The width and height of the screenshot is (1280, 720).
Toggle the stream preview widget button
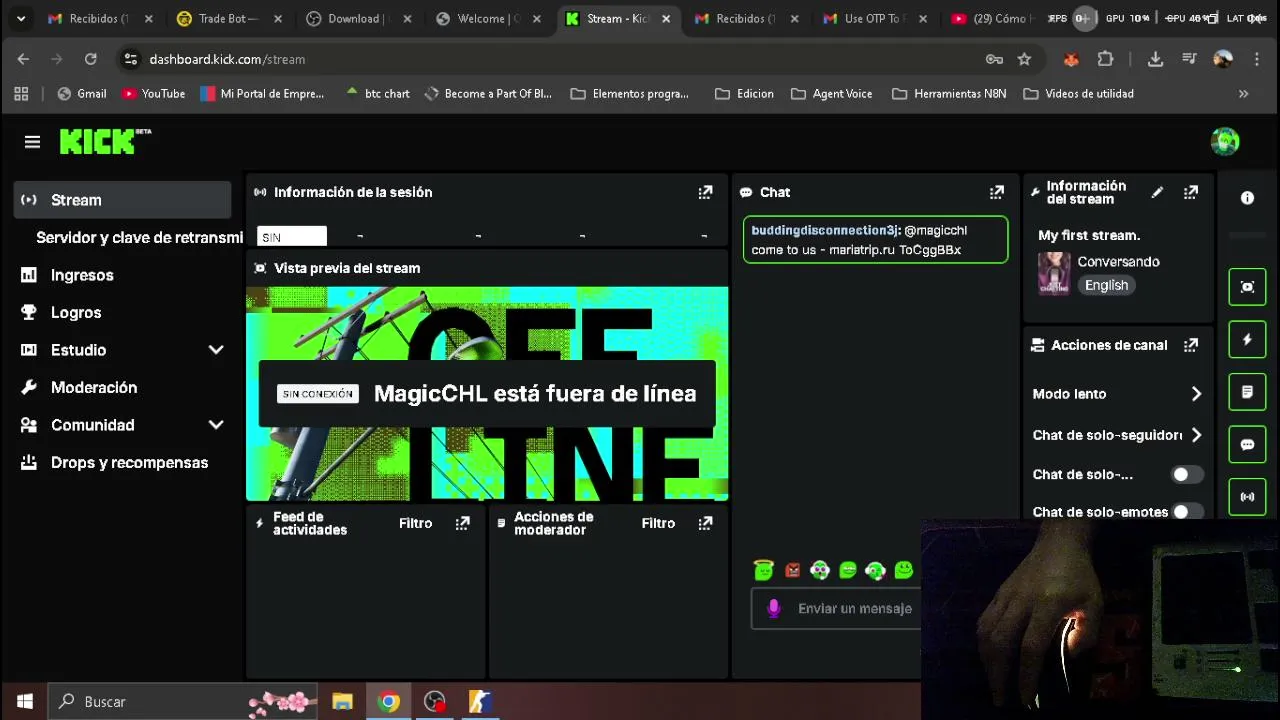point(1247,287)
